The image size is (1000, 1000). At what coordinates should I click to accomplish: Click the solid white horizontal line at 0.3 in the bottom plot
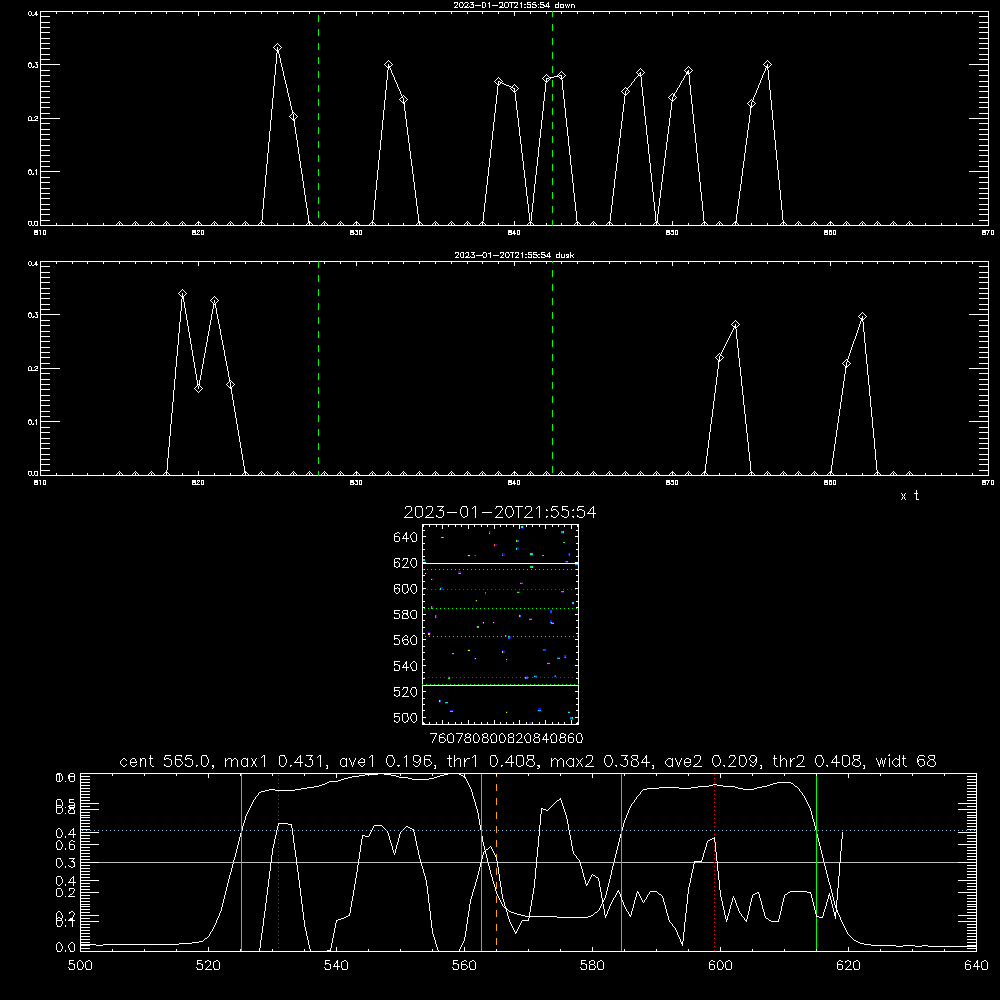coord(528,862)
